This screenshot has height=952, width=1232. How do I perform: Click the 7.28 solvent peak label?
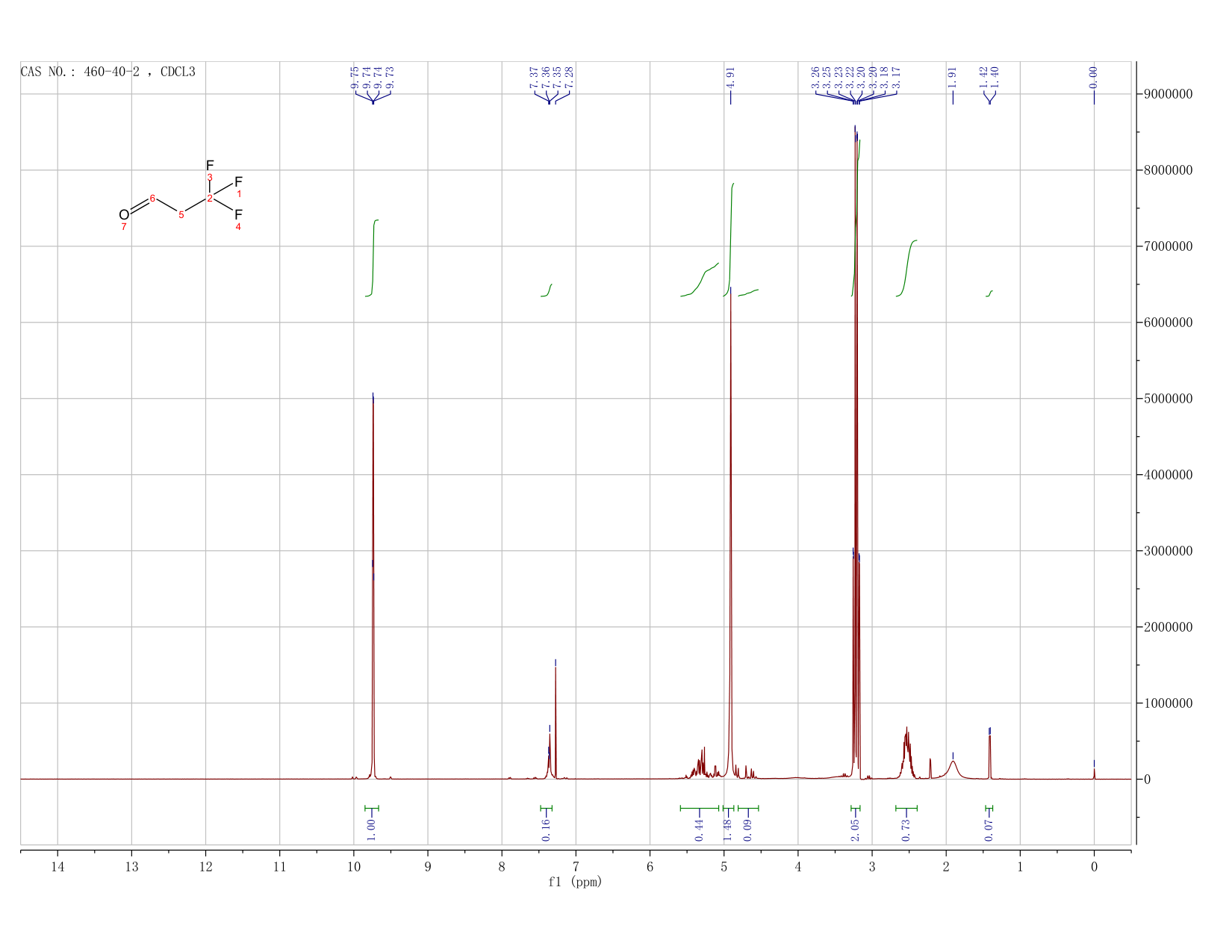(569, 78)
